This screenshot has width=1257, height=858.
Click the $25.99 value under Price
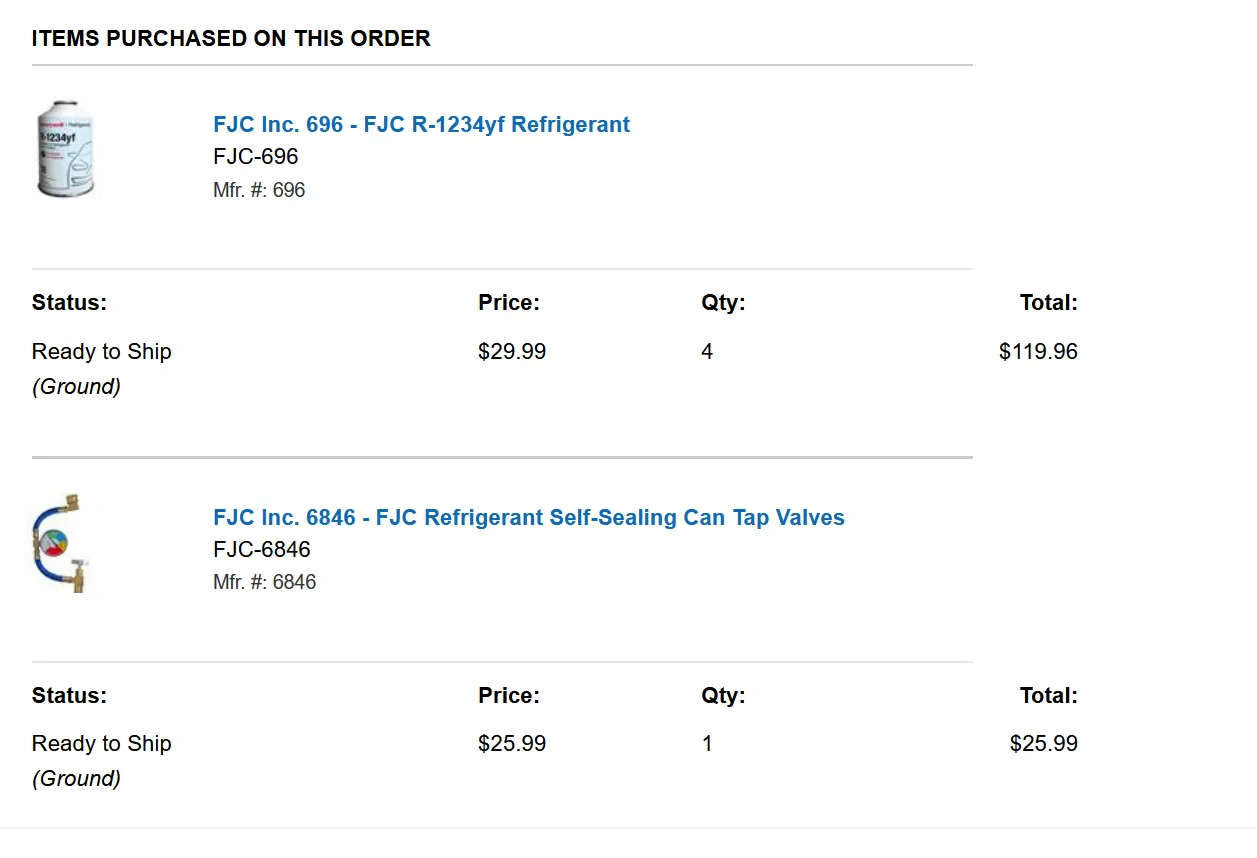coord(512,744)
